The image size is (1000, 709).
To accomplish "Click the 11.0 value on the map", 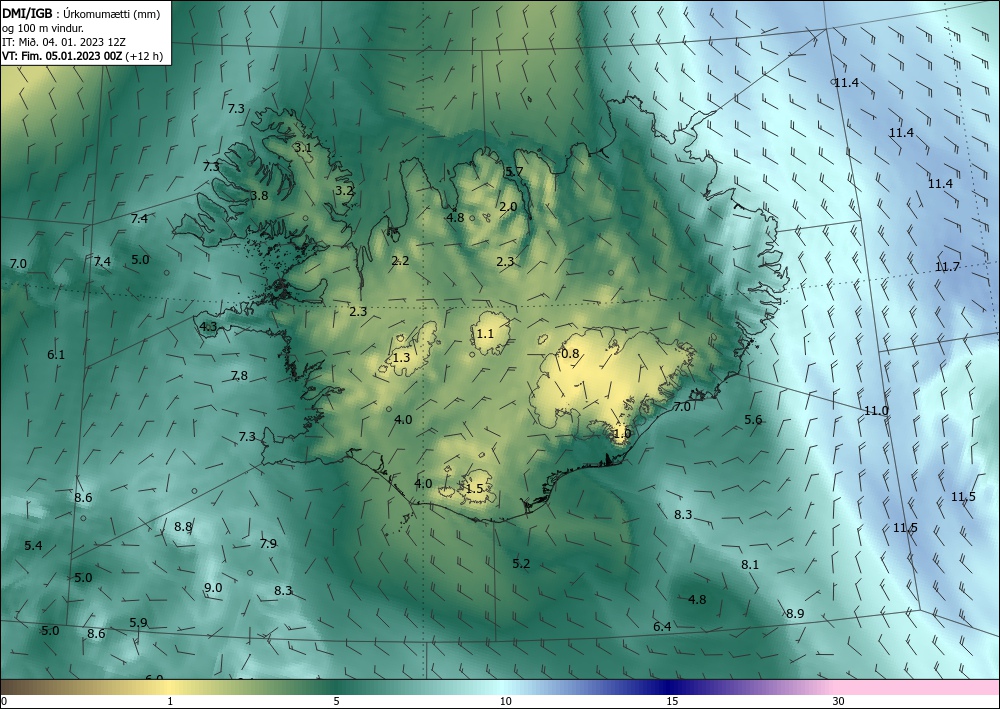I will coord(876,411).
